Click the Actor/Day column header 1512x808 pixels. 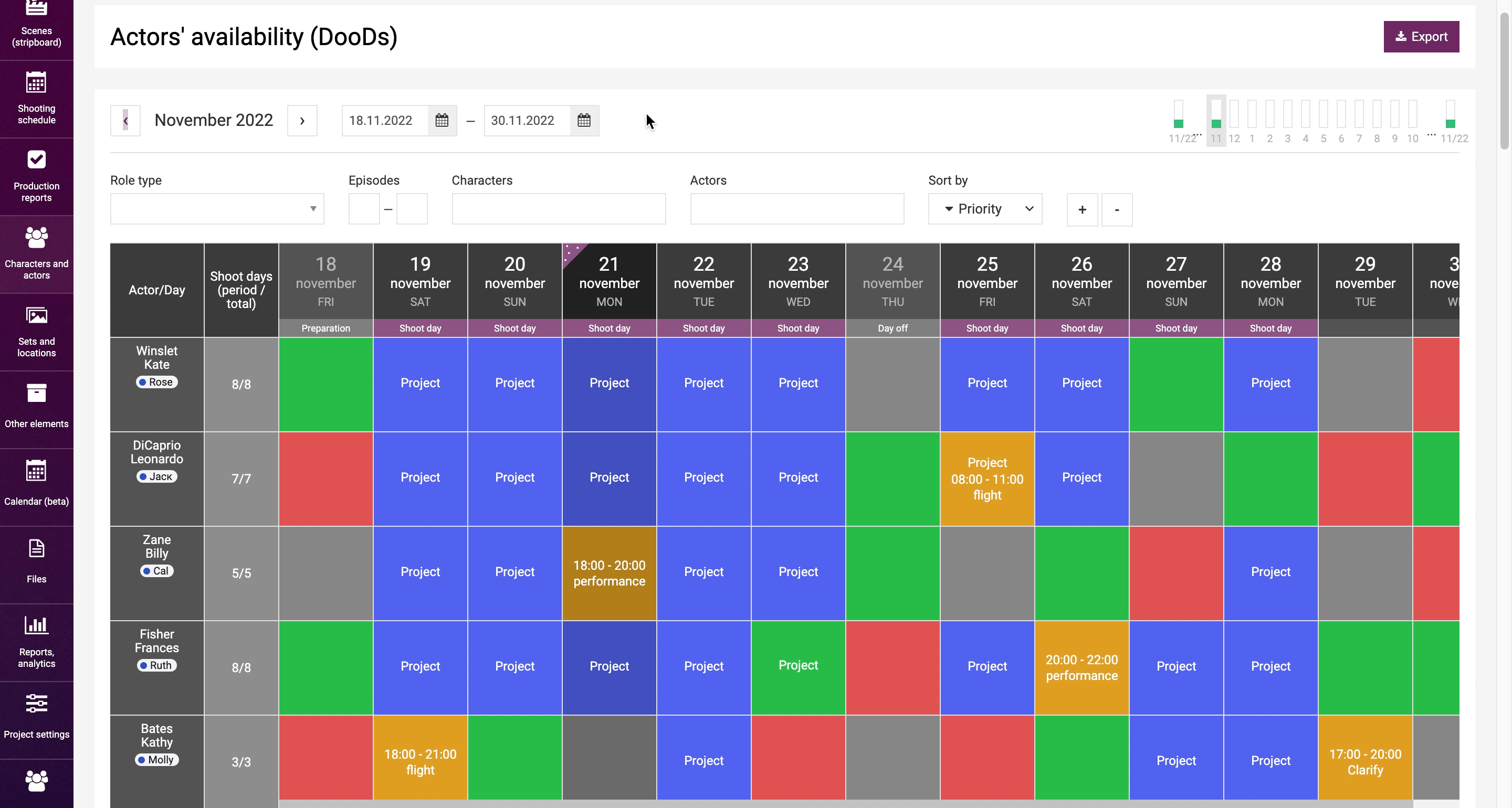(x=157, y=290)
